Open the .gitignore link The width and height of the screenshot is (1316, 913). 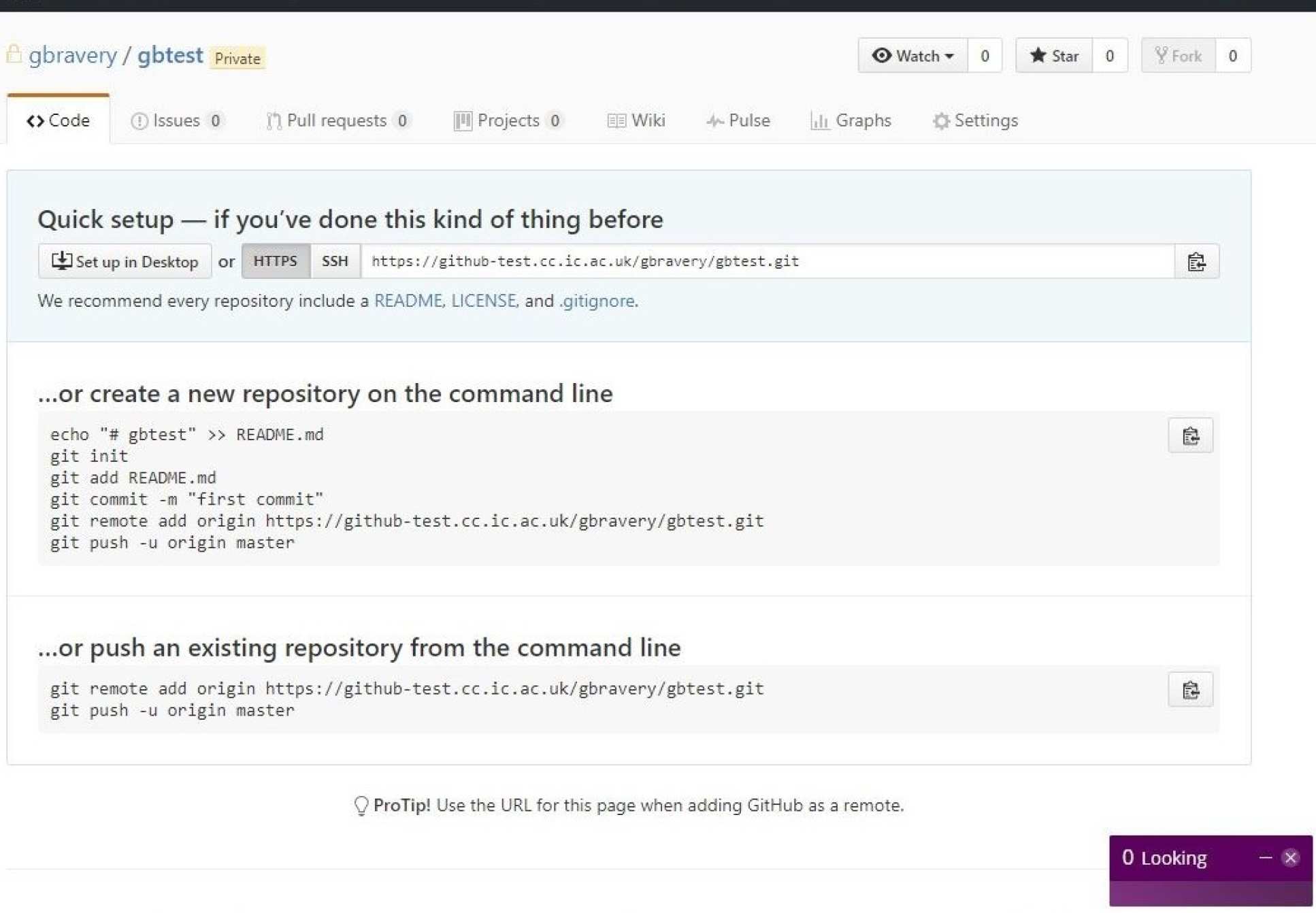(x=597, y=301)
